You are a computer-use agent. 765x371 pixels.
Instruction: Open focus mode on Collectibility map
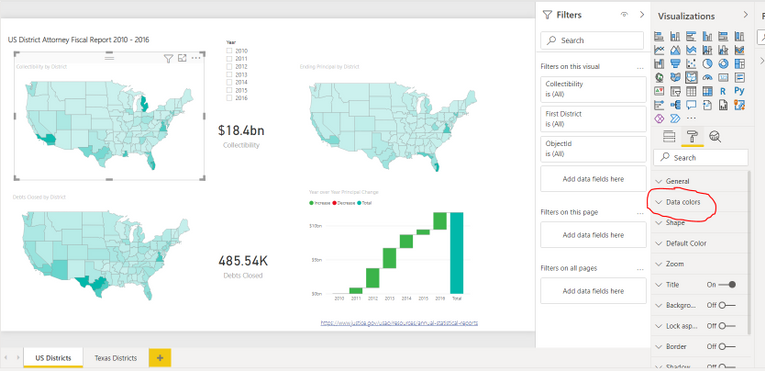tap(182, 59)
